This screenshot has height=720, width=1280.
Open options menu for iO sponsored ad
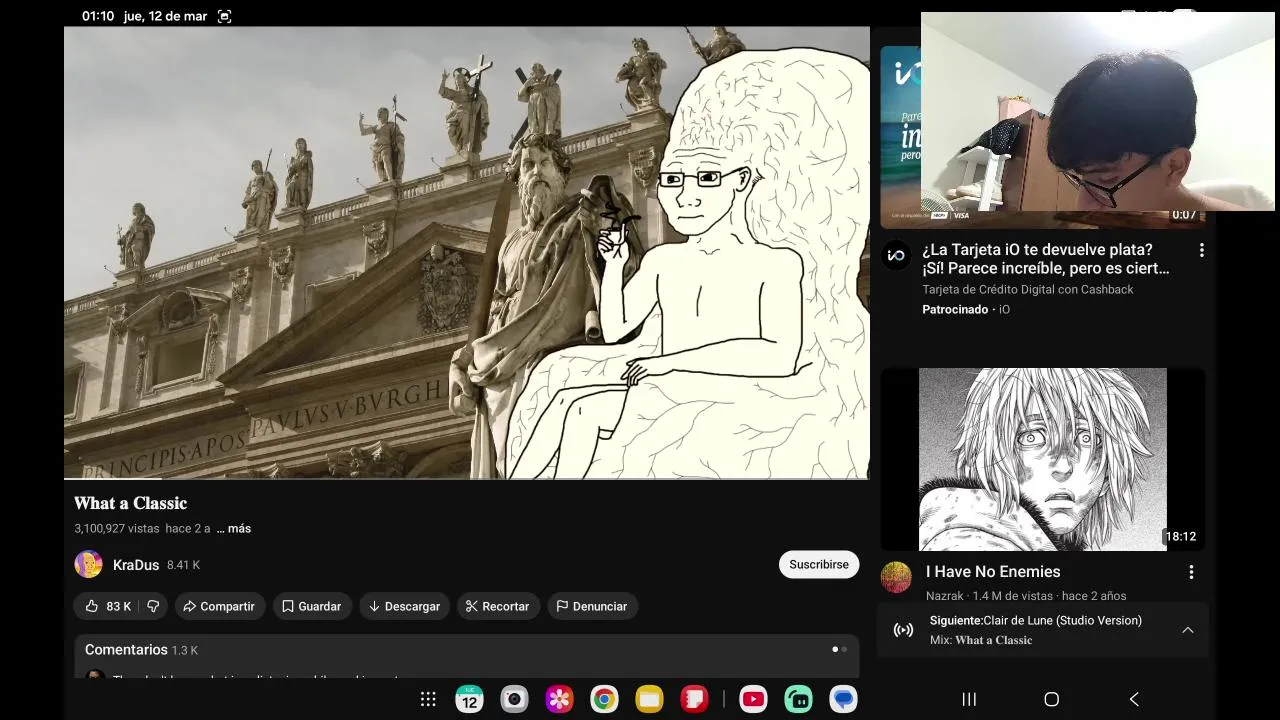[1202, 250]
